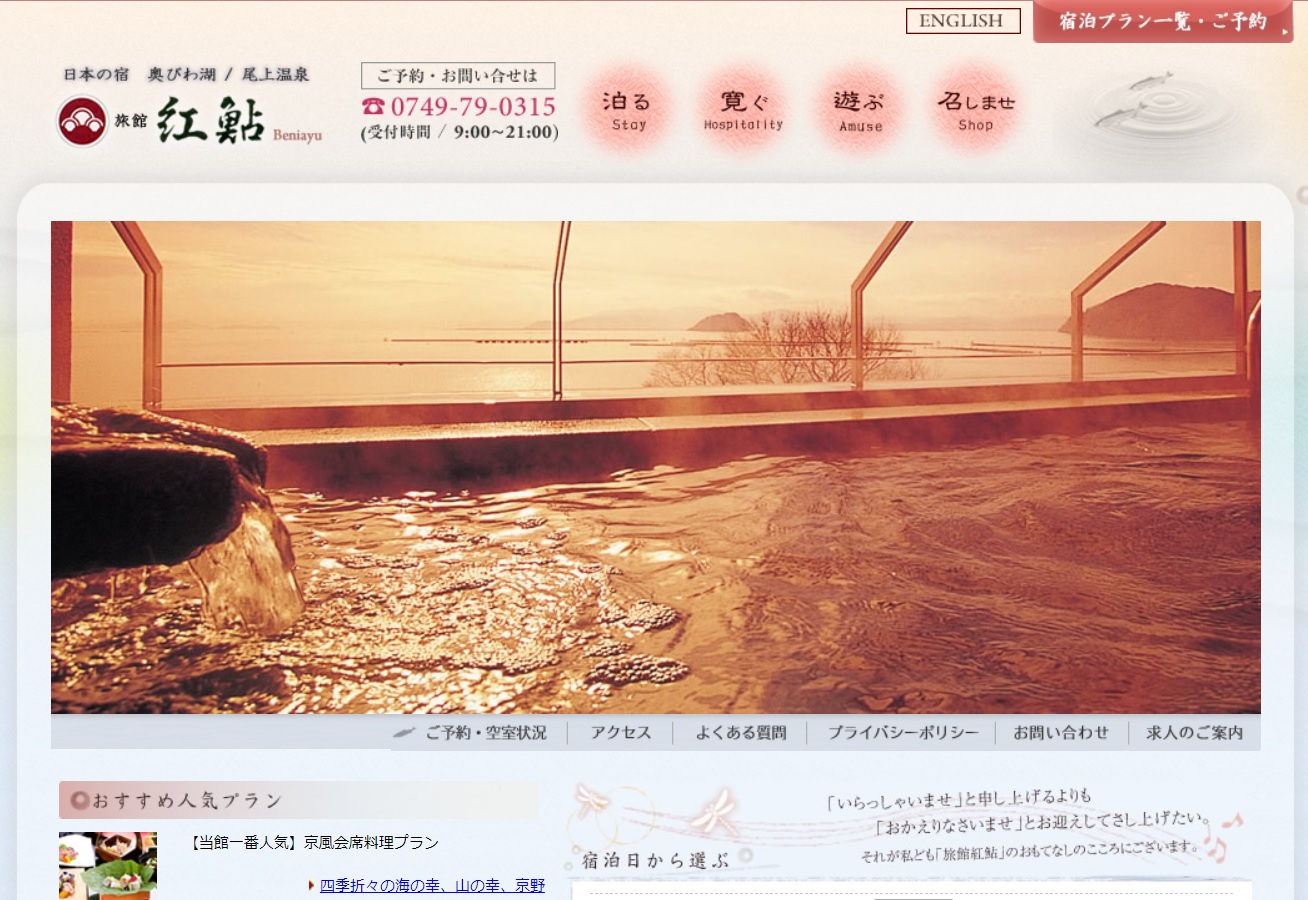Click reception hours 9:00~21:00 text
This screenshot has width=1308, height=900.
(x=460, y=132)
